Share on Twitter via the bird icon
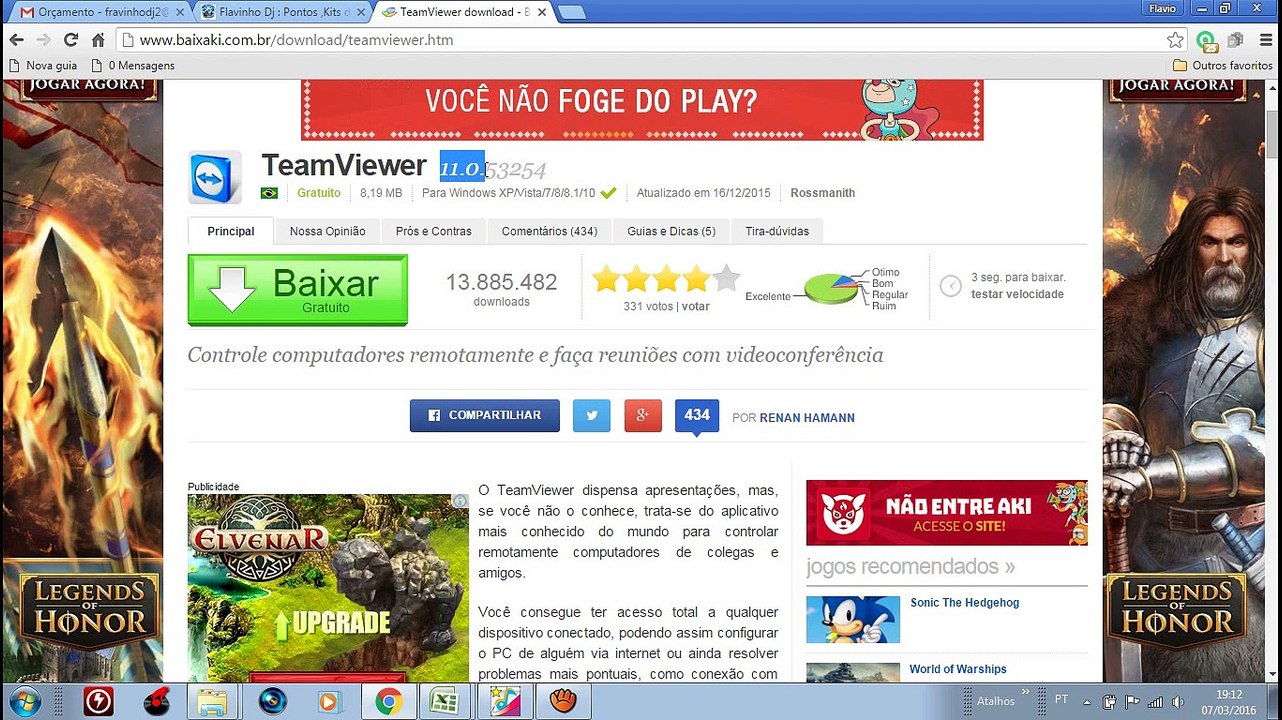Screen dimensions: 1282x720 (x=592, y=415)
